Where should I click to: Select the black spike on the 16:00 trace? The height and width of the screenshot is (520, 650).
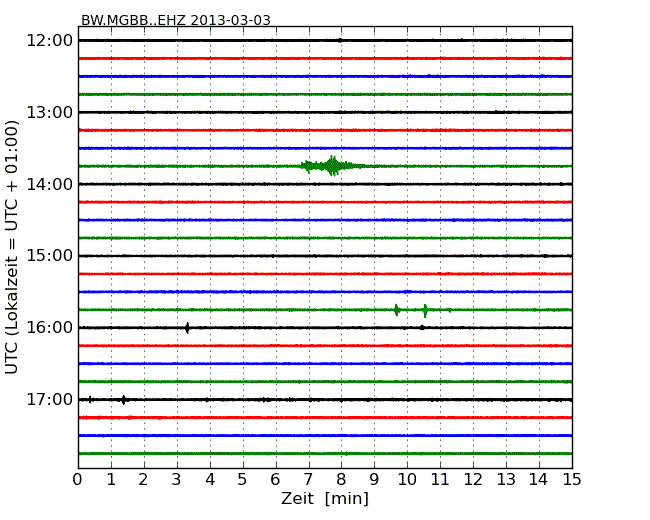(187, 328)
